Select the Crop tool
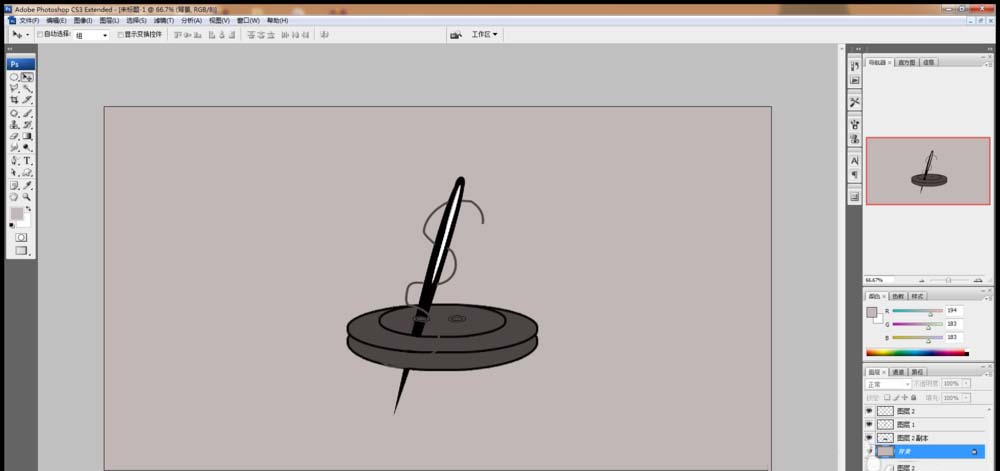 (13, 99)
